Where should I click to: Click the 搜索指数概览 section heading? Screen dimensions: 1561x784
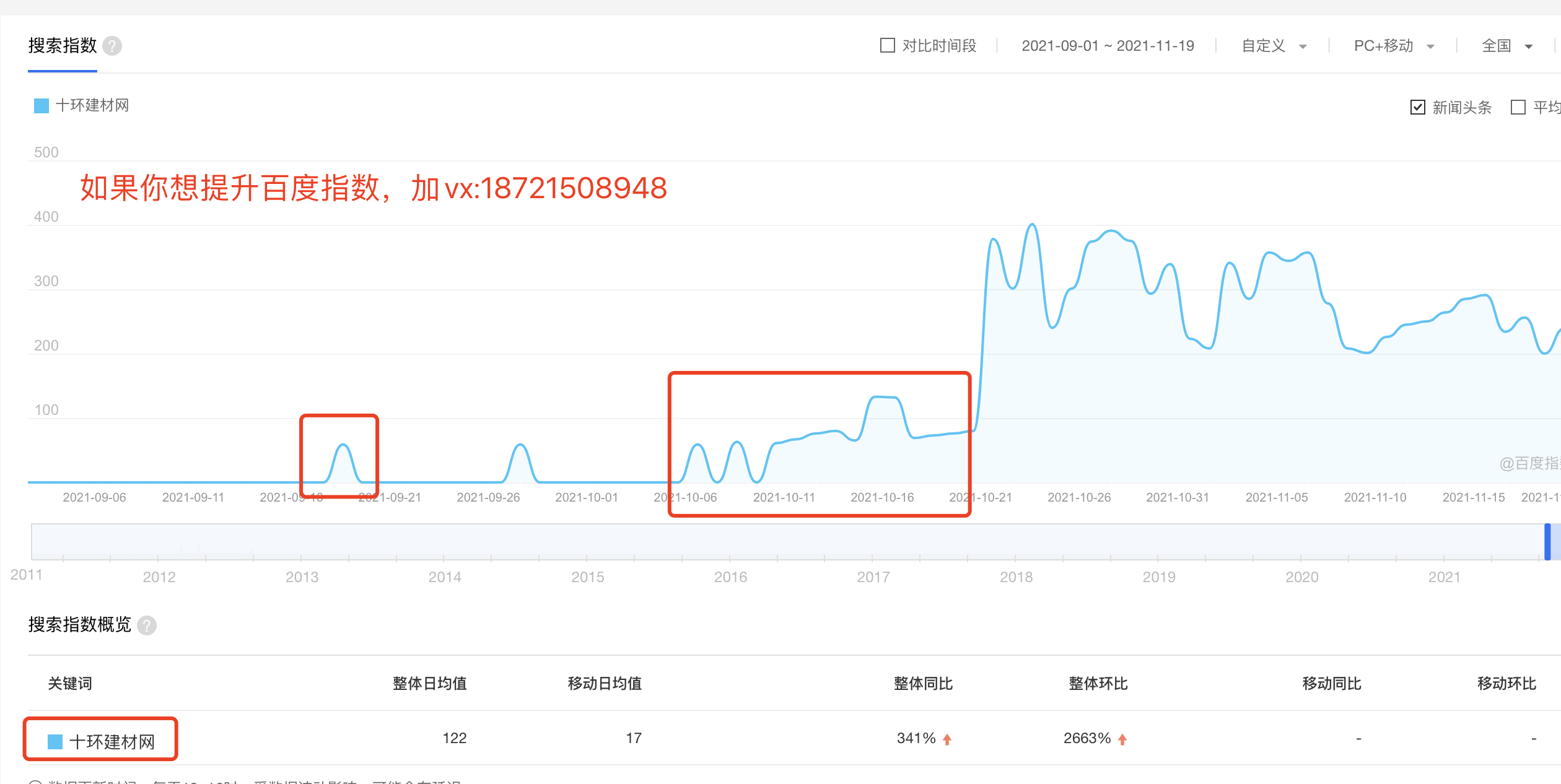80,625
